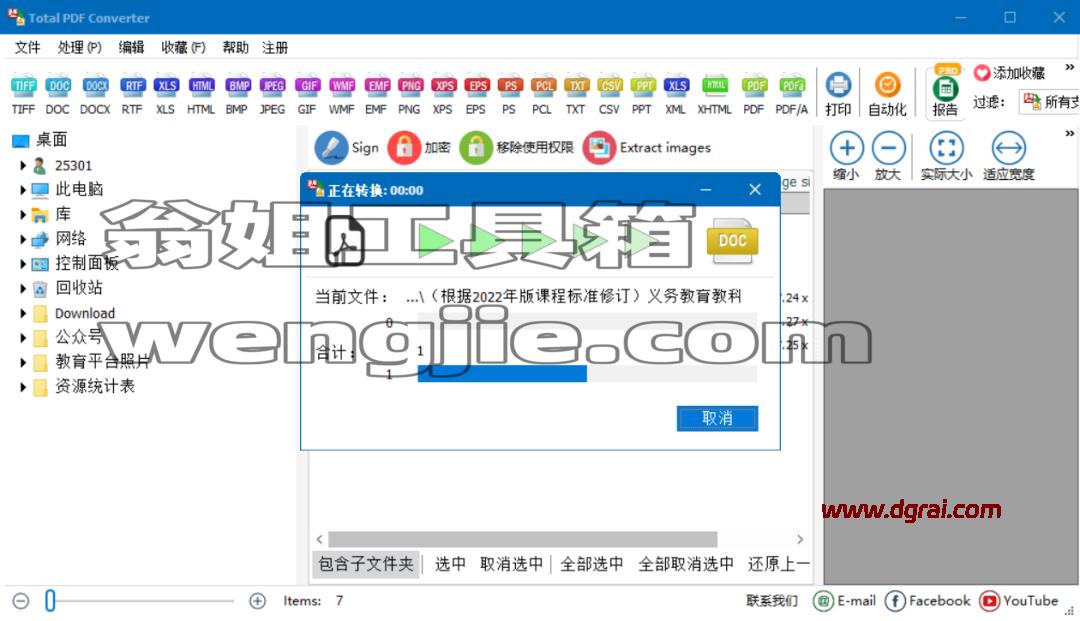The height and width of the screenshot is (621, 1080).
Task: Open the 文件 menu
Action: point(28,48)
